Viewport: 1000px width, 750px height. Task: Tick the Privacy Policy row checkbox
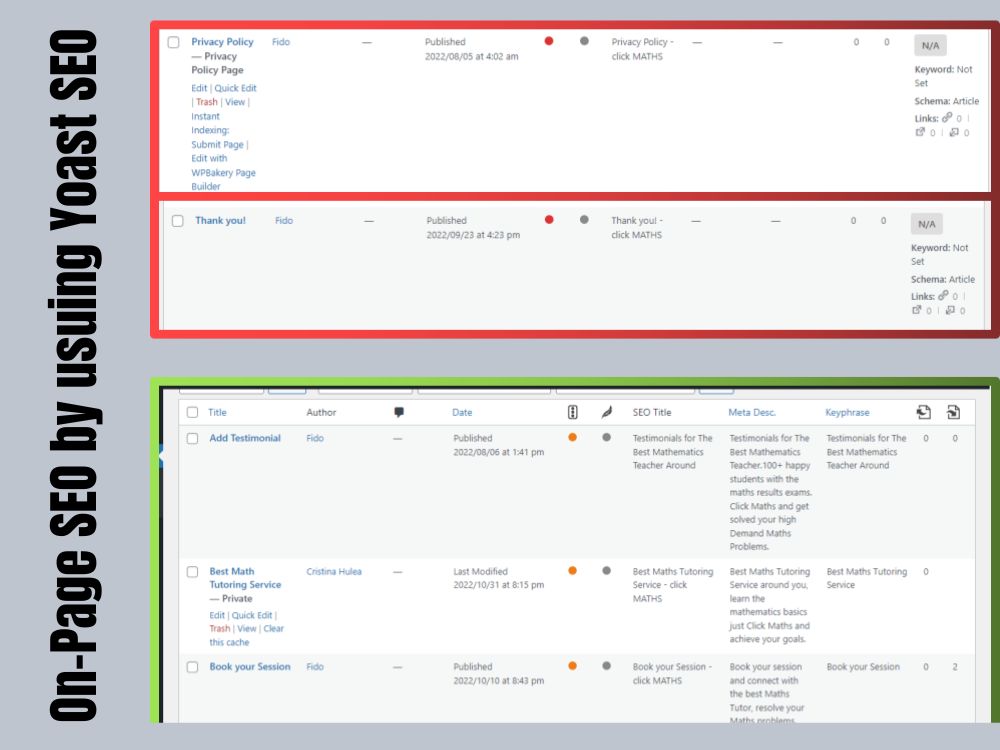[173, 42]
